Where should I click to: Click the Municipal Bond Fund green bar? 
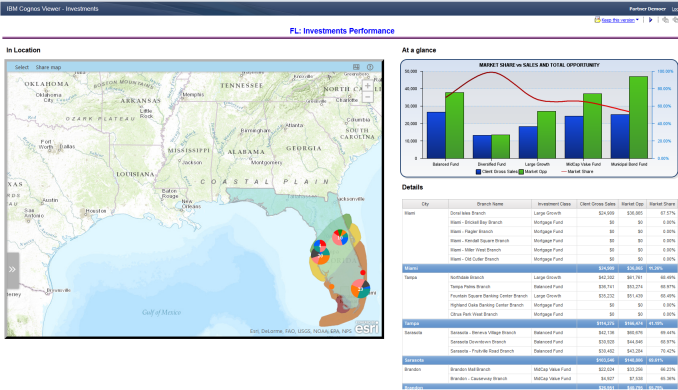click(639, 118)
